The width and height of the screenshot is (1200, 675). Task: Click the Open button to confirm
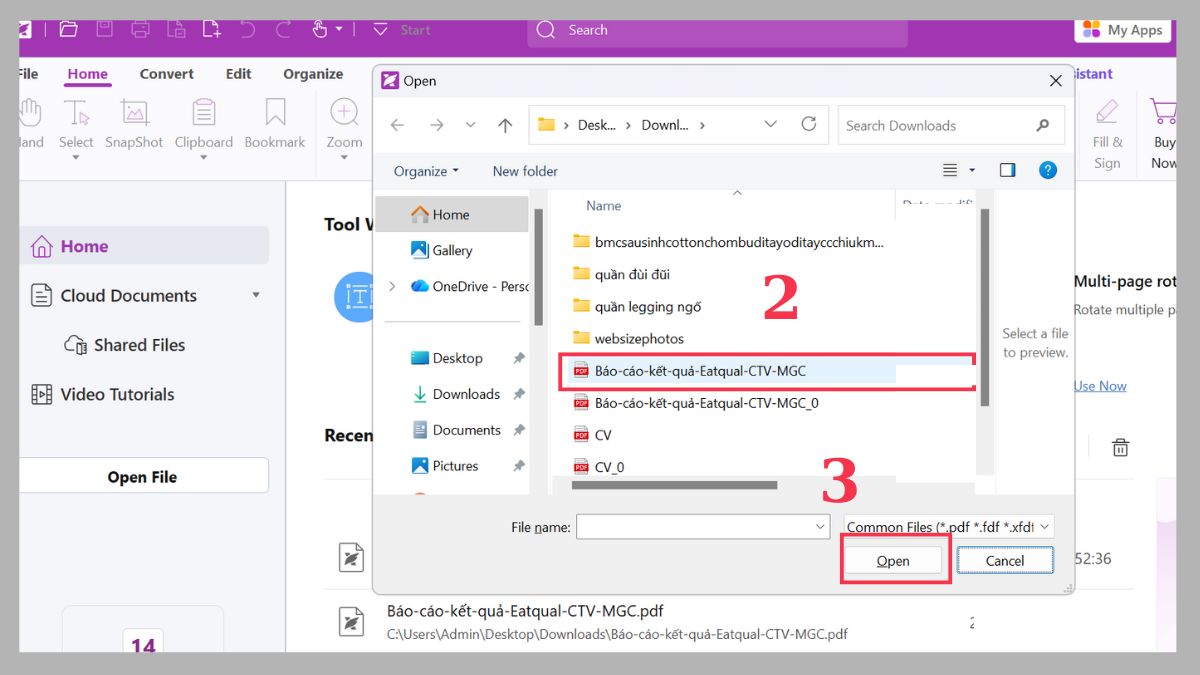click(893, 560)
